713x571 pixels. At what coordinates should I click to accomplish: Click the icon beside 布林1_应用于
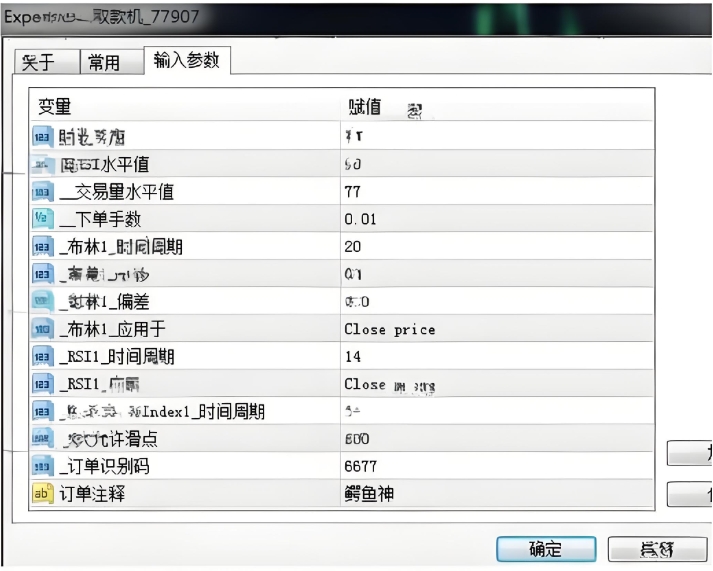pos(42,329)
